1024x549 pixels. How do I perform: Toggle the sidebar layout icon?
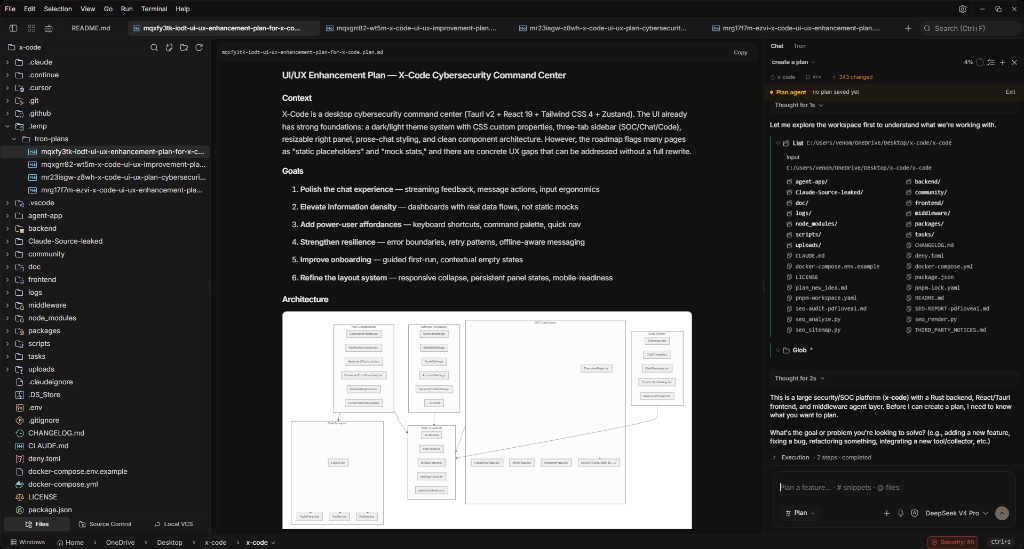coord(13,28)
